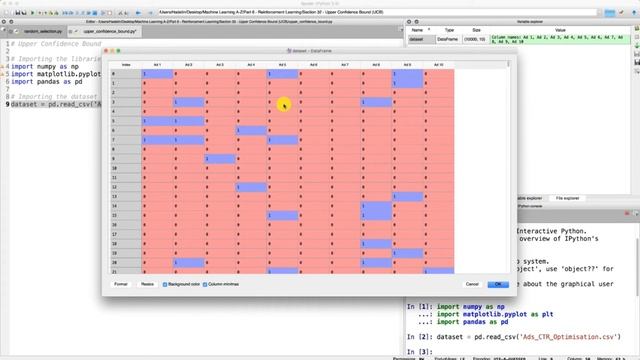
Task: Click the blue back arrow in toolbar
Action: pyautogui.click(x=138, y=13)
